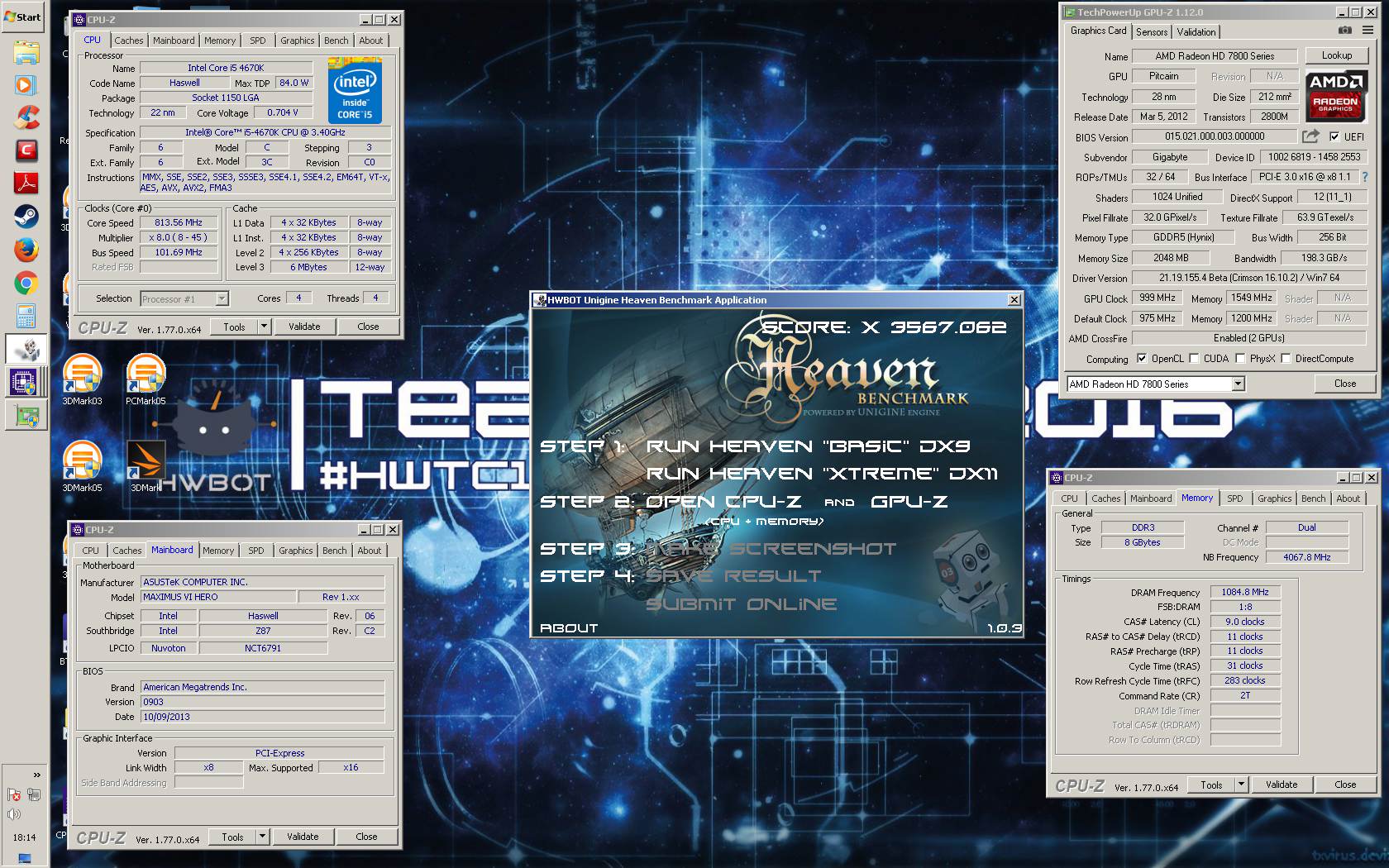1389x868 pixels.
Task: Launch Adobe Reader from the taskbar
Action: coord(26,184)
